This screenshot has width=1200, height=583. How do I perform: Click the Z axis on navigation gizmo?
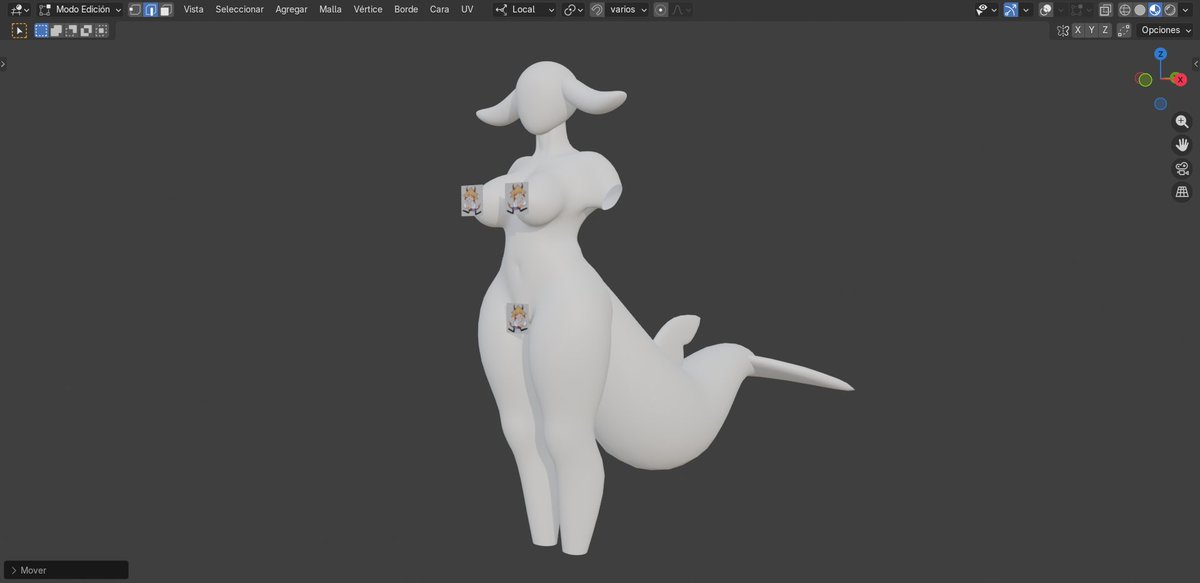(1160, 54)
